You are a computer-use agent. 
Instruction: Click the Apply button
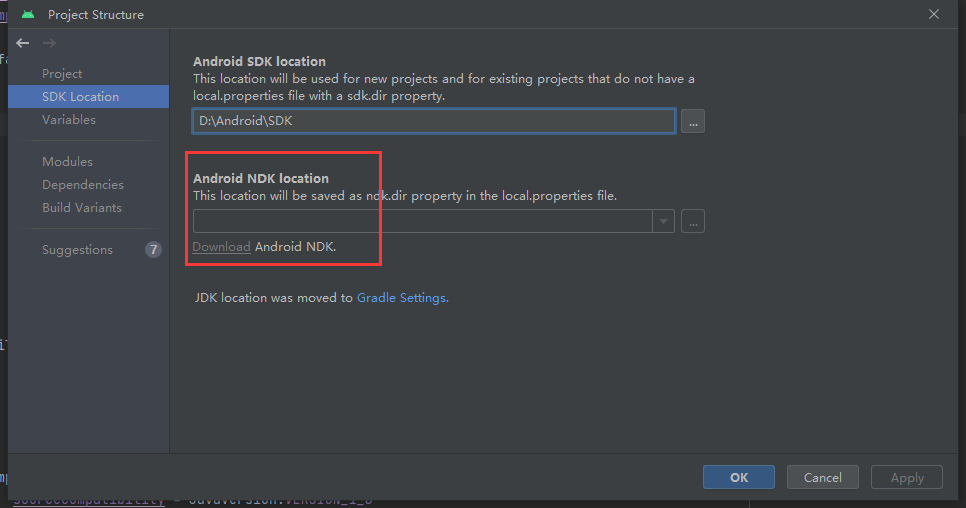[x=907, y=477]
